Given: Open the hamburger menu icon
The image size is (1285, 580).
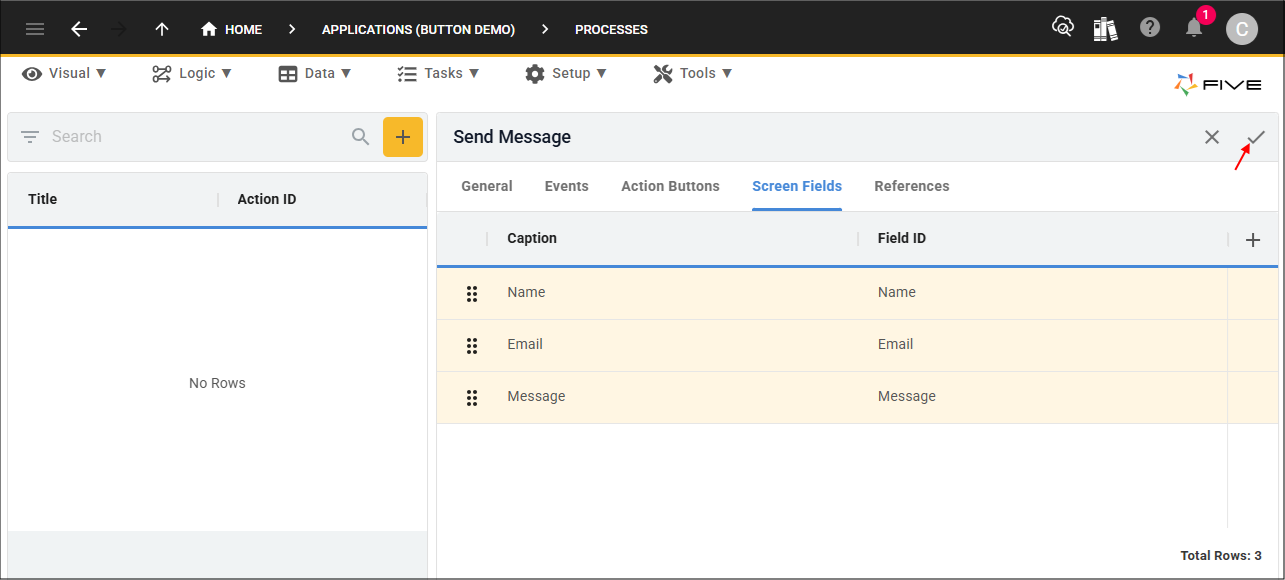Looking at the screenshot, I should (x=35, y=29).
